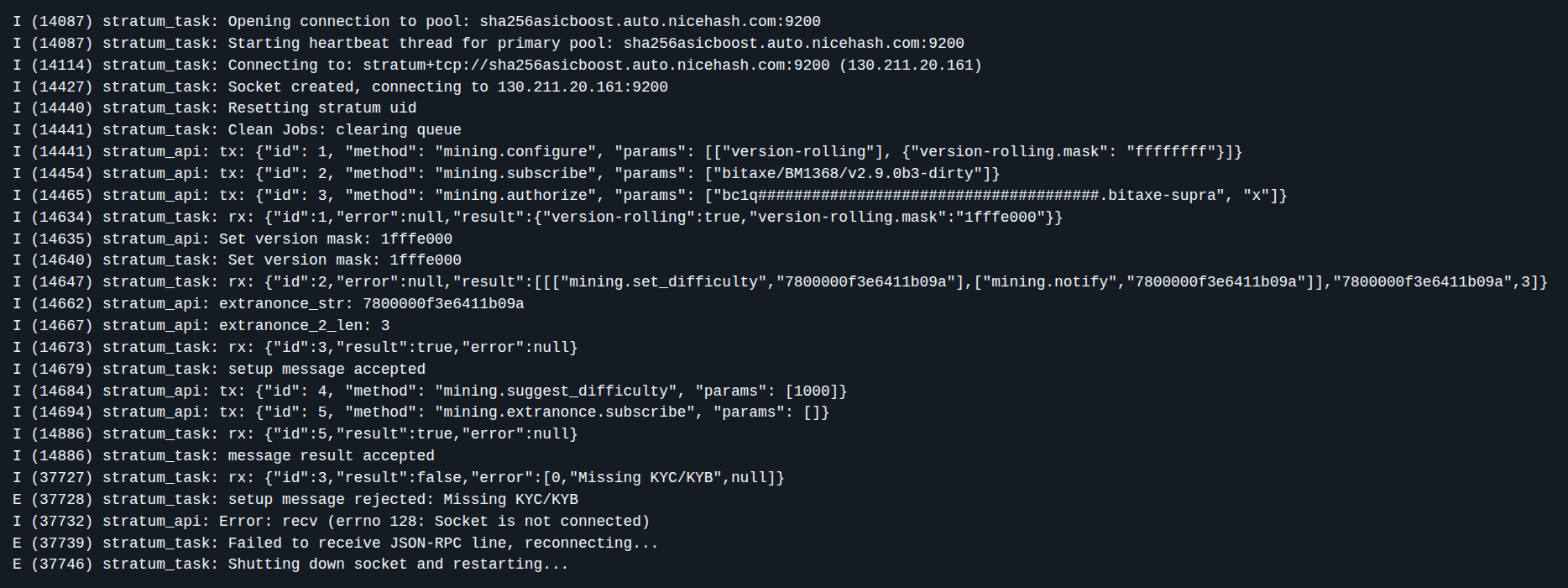Select stratum_api 'Set version mask' line
The image size is (1568, 588).
pos(233,239)
